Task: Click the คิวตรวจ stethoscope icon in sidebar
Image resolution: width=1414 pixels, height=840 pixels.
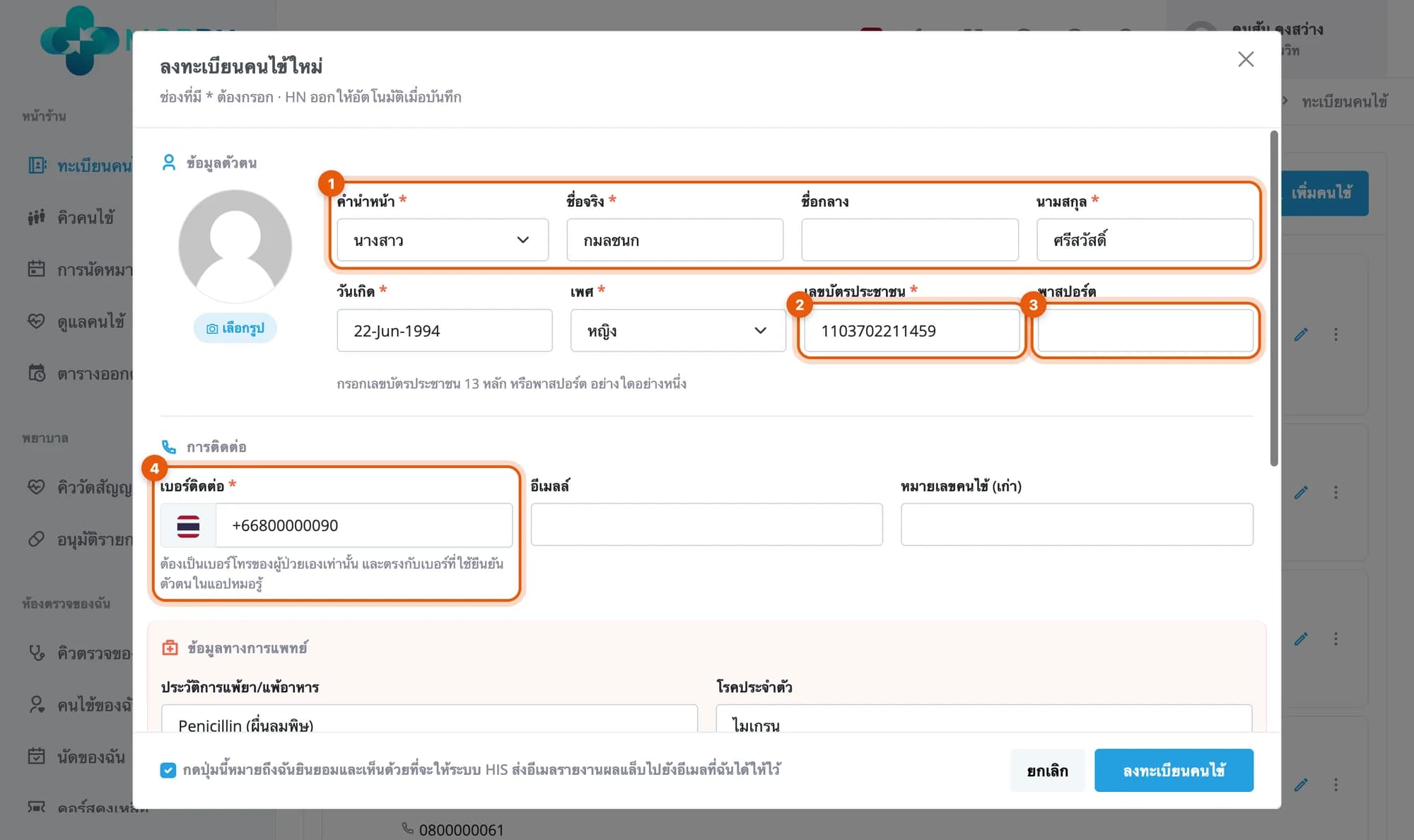Action: (x=36, y=653)
